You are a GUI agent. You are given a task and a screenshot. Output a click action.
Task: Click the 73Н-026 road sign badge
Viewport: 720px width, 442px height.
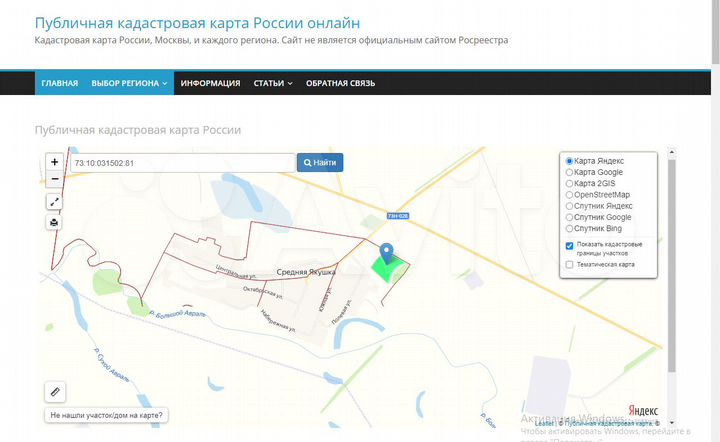click(398, 216)
